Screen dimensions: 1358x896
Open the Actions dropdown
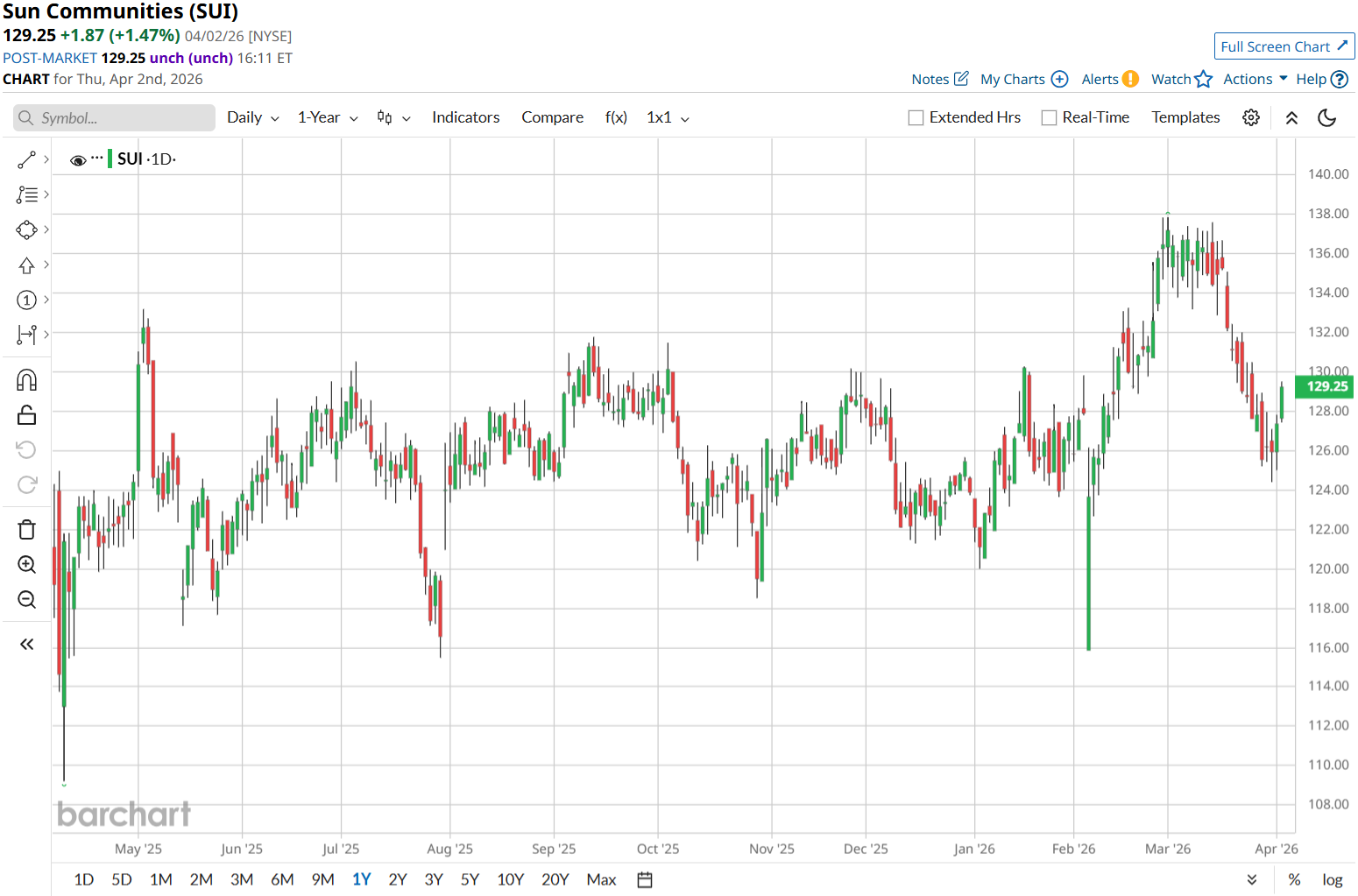pyautogui.click(x=1255, y=79)
